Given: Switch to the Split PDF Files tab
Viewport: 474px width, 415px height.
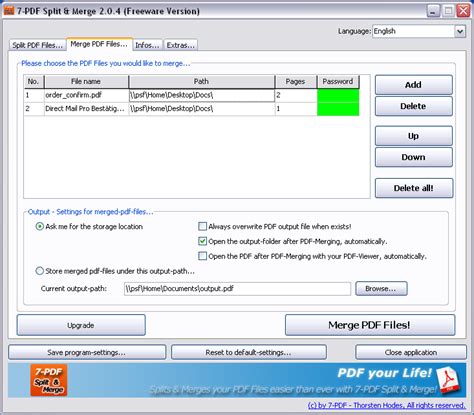Looking at the screenshot, I should (37, 45).
